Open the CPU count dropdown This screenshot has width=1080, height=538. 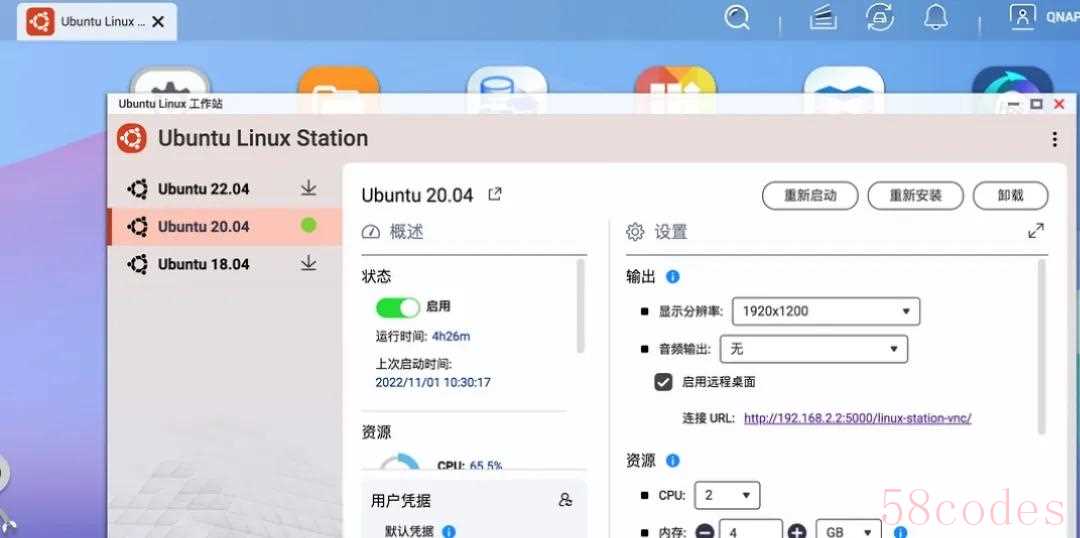click(x=727, y=495)
